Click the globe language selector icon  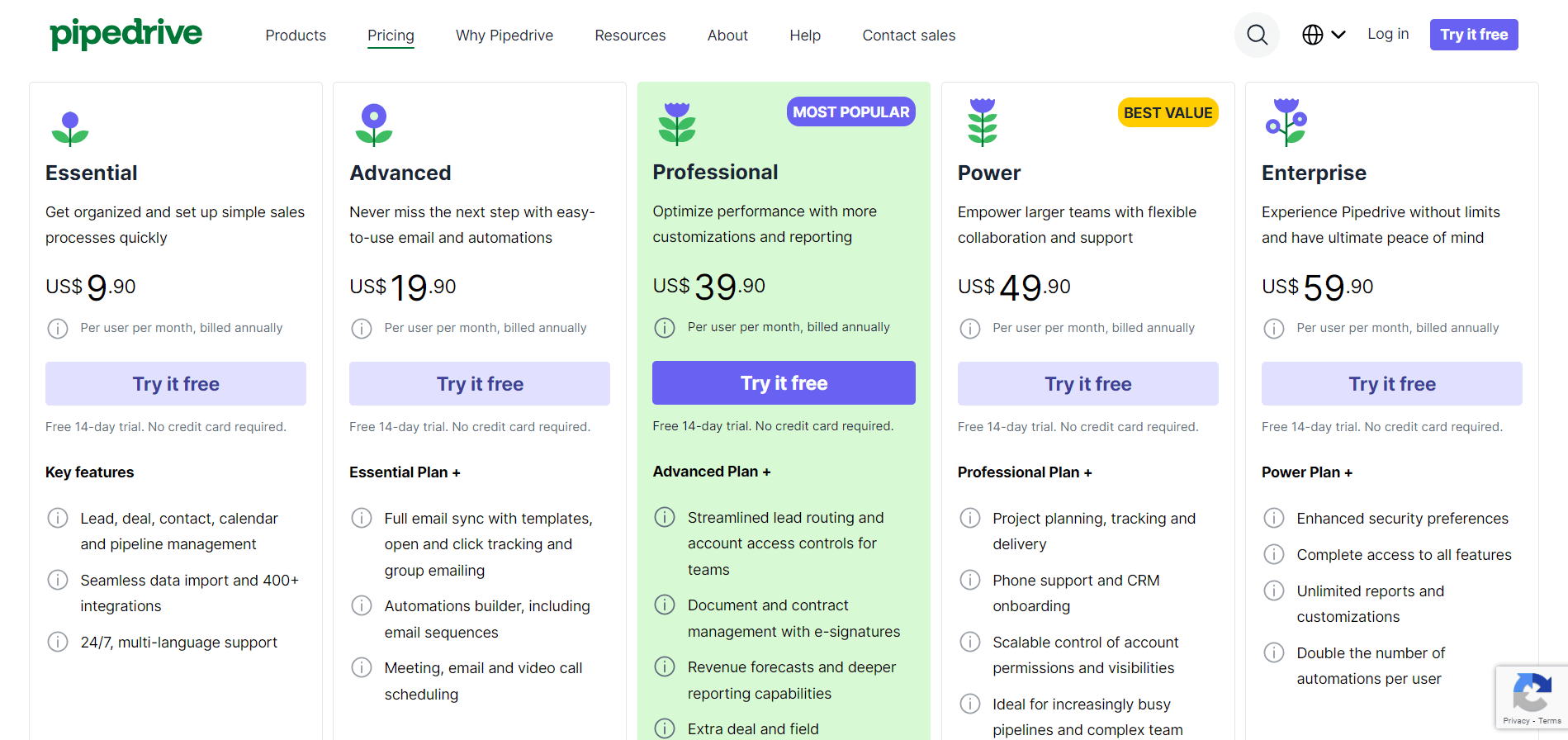click(1311, 35)
